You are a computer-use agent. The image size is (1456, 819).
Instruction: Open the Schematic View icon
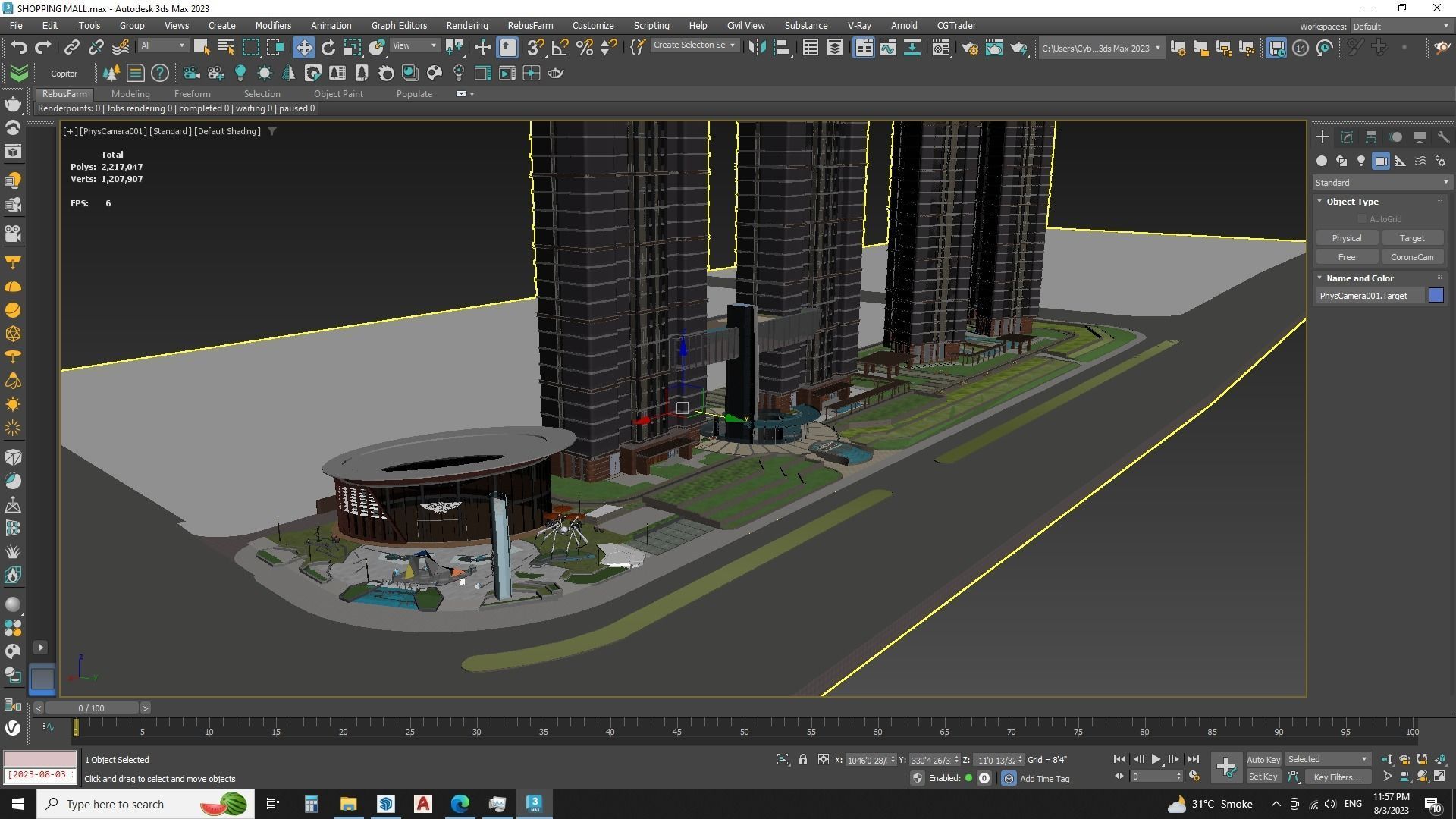[x=912, y=47]
